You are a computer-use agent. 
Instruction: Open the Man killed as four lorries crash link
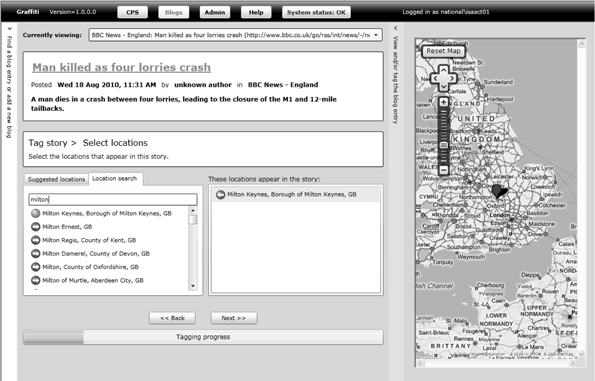[x=121, y=67]
